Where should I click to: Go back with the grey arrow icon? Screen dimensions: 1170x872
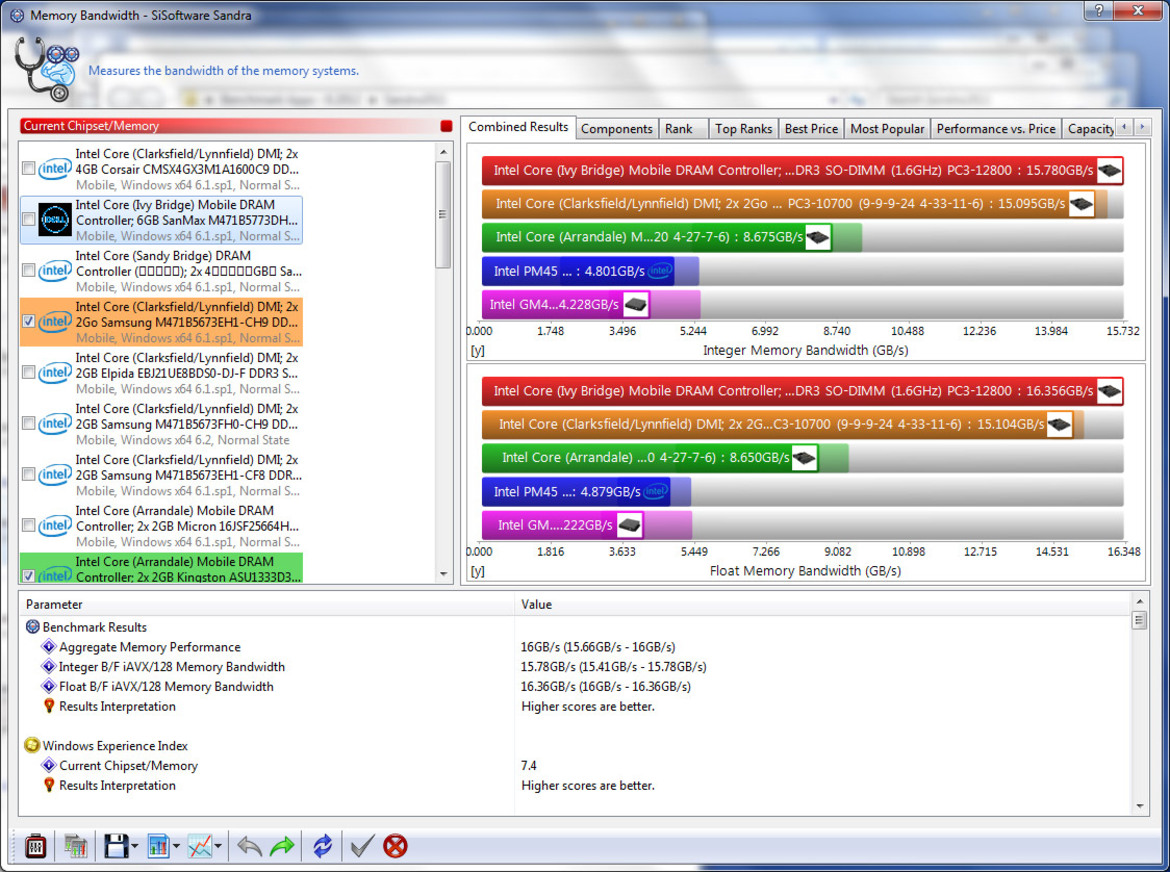click(249, 846)
